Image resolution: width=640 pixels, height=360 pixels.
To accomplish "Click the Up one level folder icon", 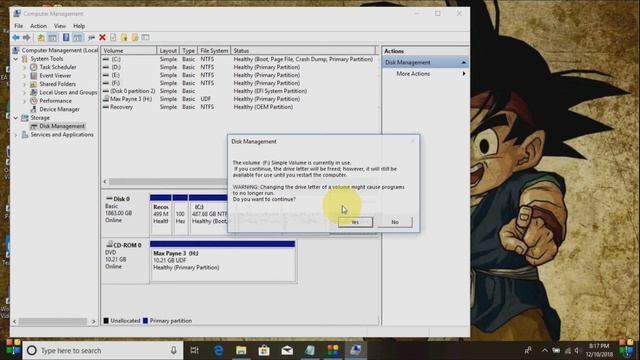I will click(41, 38).
